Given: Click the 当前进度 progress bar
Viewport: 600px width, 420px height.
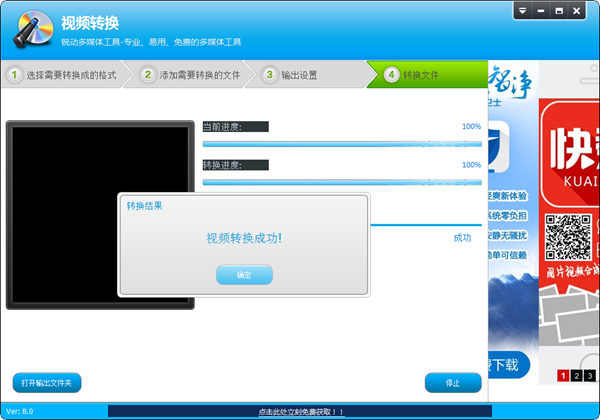Looking at the screenshot, I should [342, 144].
